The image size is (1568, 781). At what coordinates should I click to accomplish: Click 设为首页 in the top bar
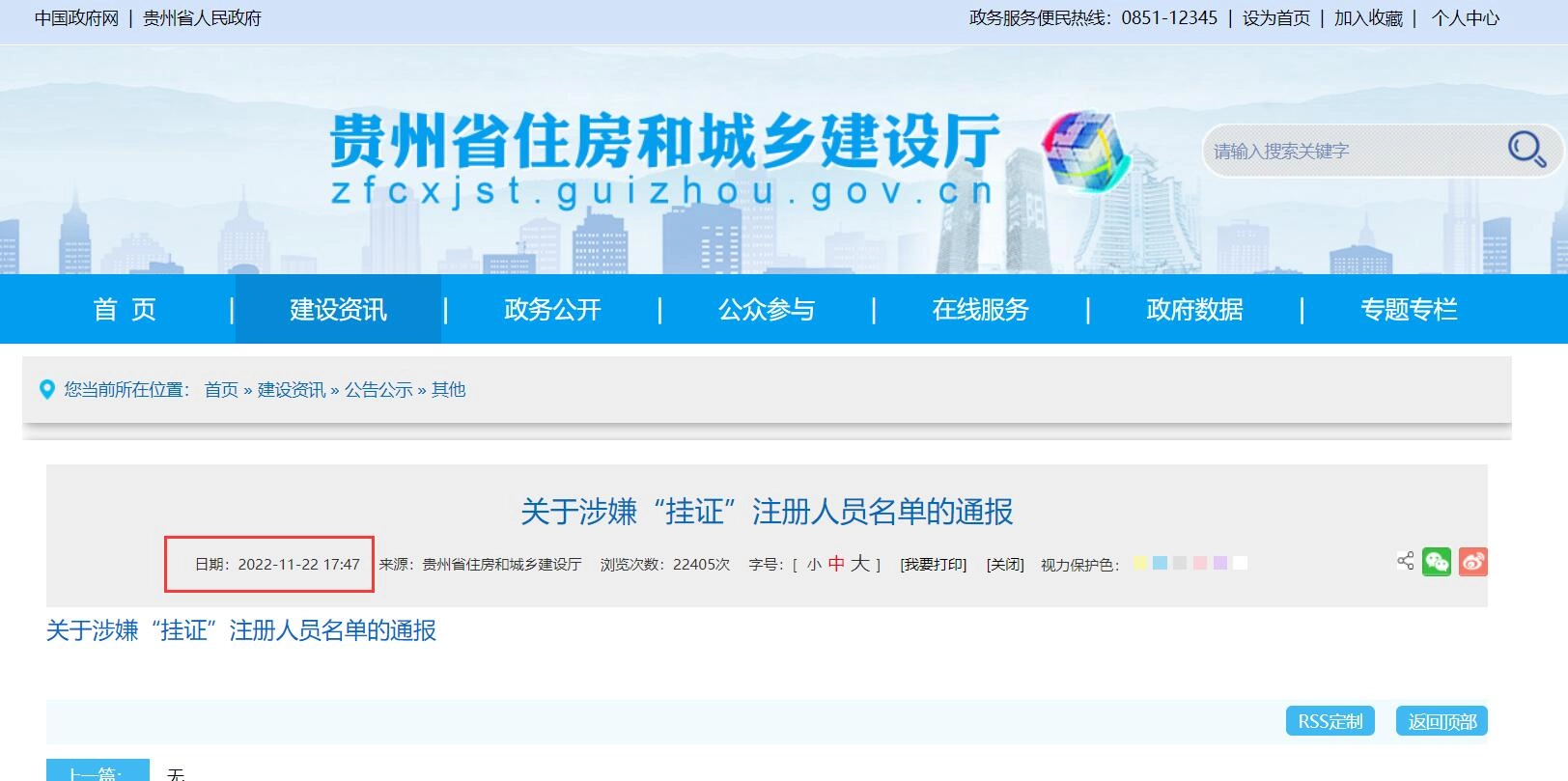(x=1276, y=18)
